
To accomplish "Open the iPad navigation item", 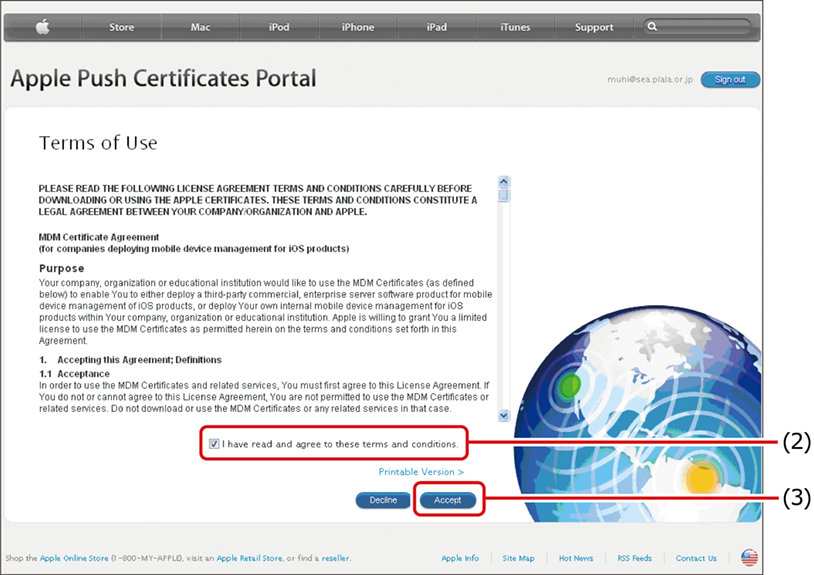I will click(437, 27).
